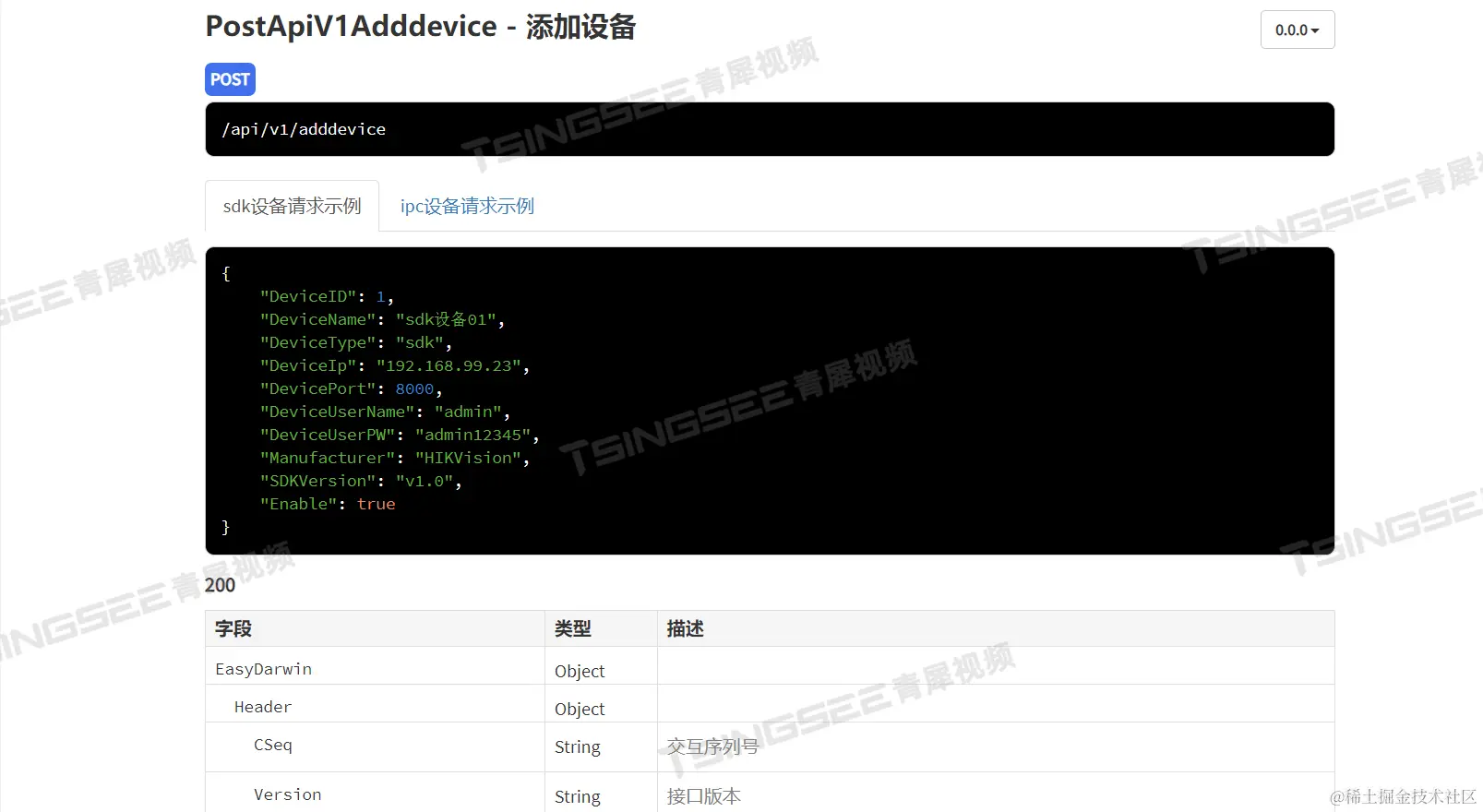The height and width of the screenshot is (812, 1483).
Task: Click the "admin12345" password value
Action: 472,435
